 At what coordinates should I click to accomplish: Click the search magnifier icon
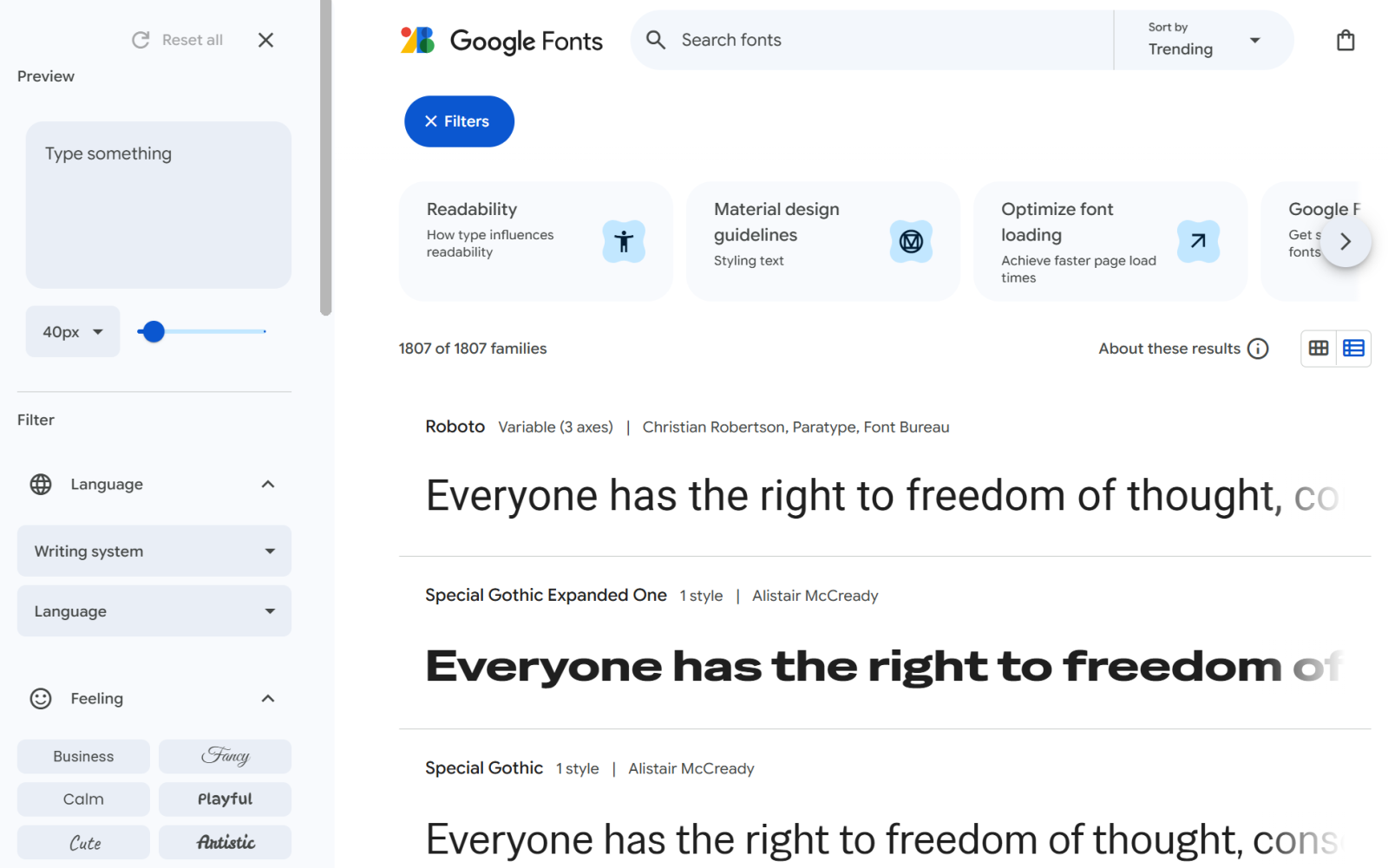(656, 40)
